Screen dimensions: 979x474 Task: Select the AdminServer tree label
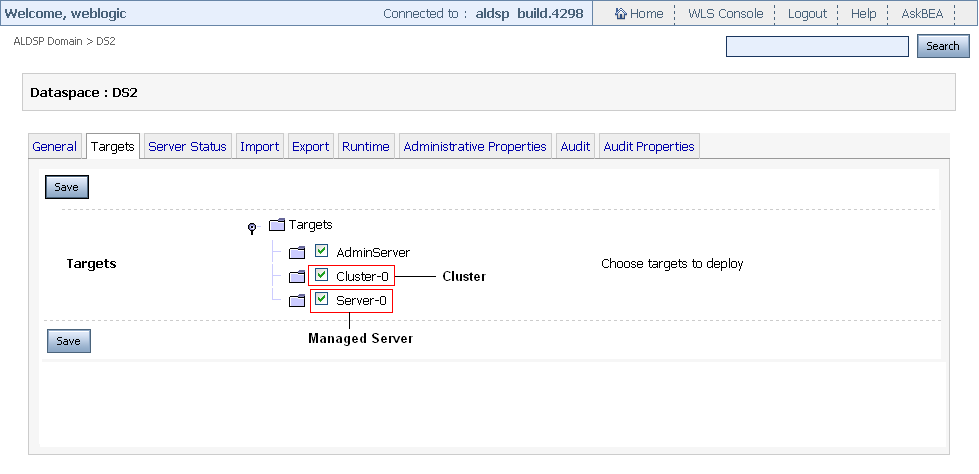373,253
